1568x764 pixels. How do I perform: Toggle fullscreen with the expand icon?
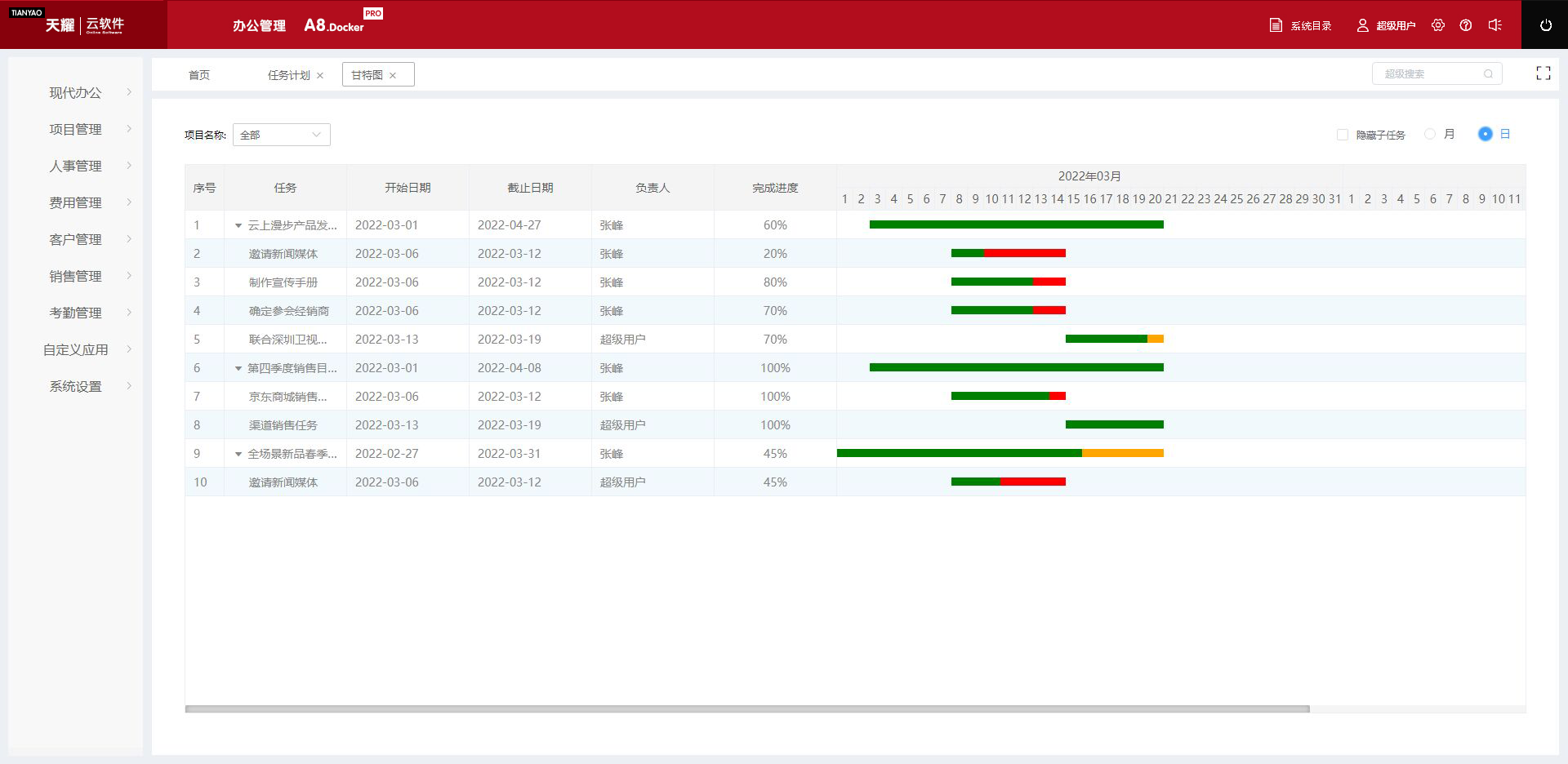pos(1543,73)
